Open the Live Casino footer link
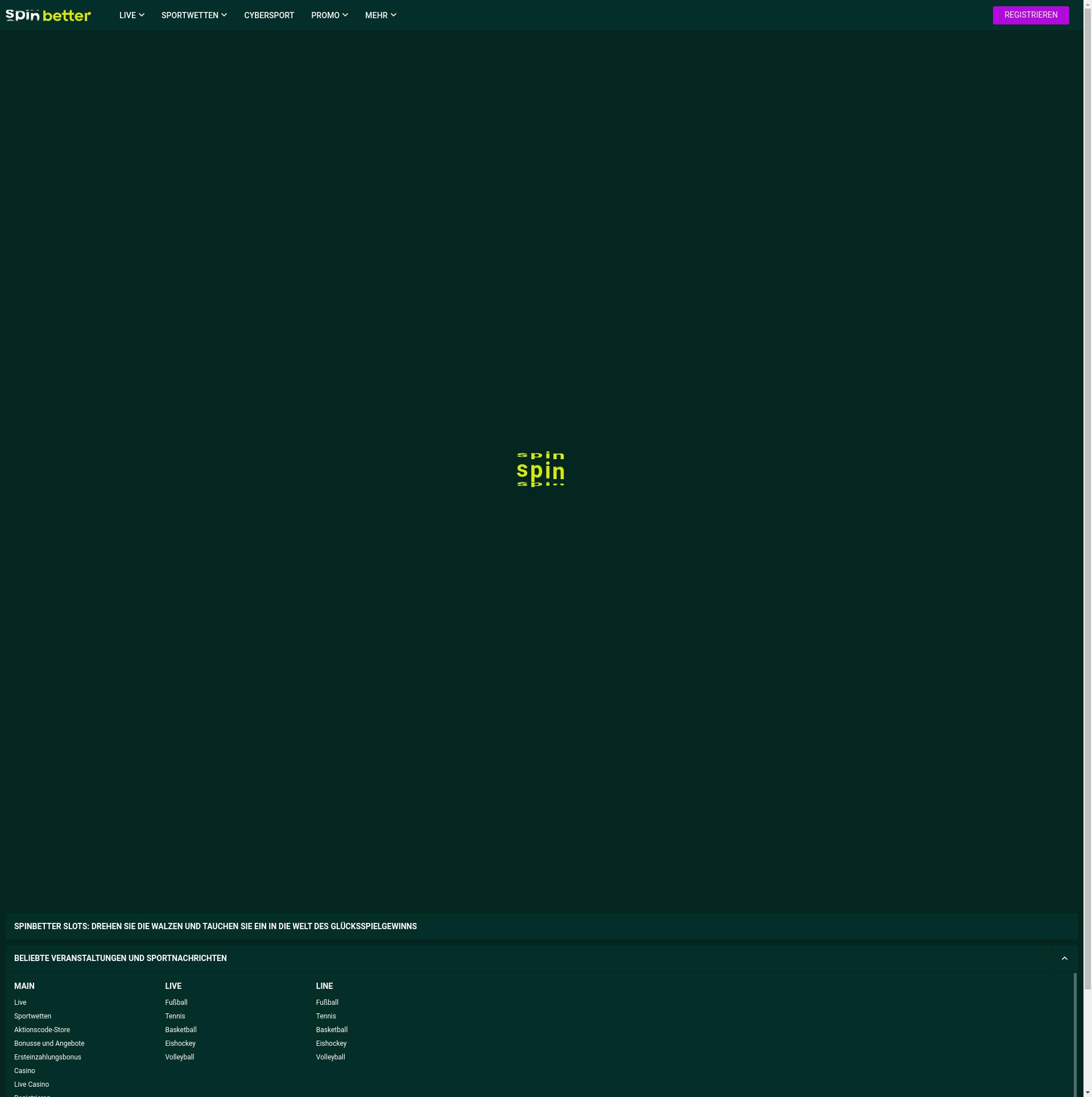 pos(31,1084)
